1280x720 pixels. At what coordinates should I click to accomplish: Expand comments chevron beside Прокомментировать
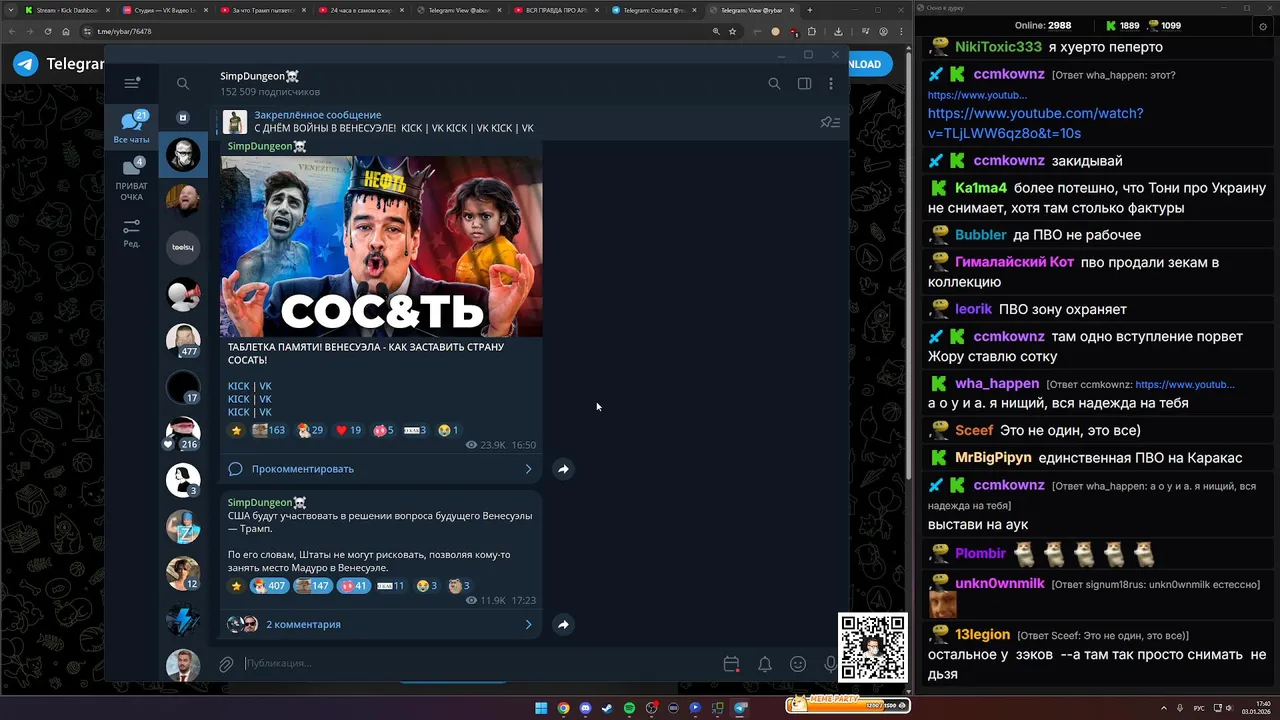pyautogui.click(x=529, y=469)
